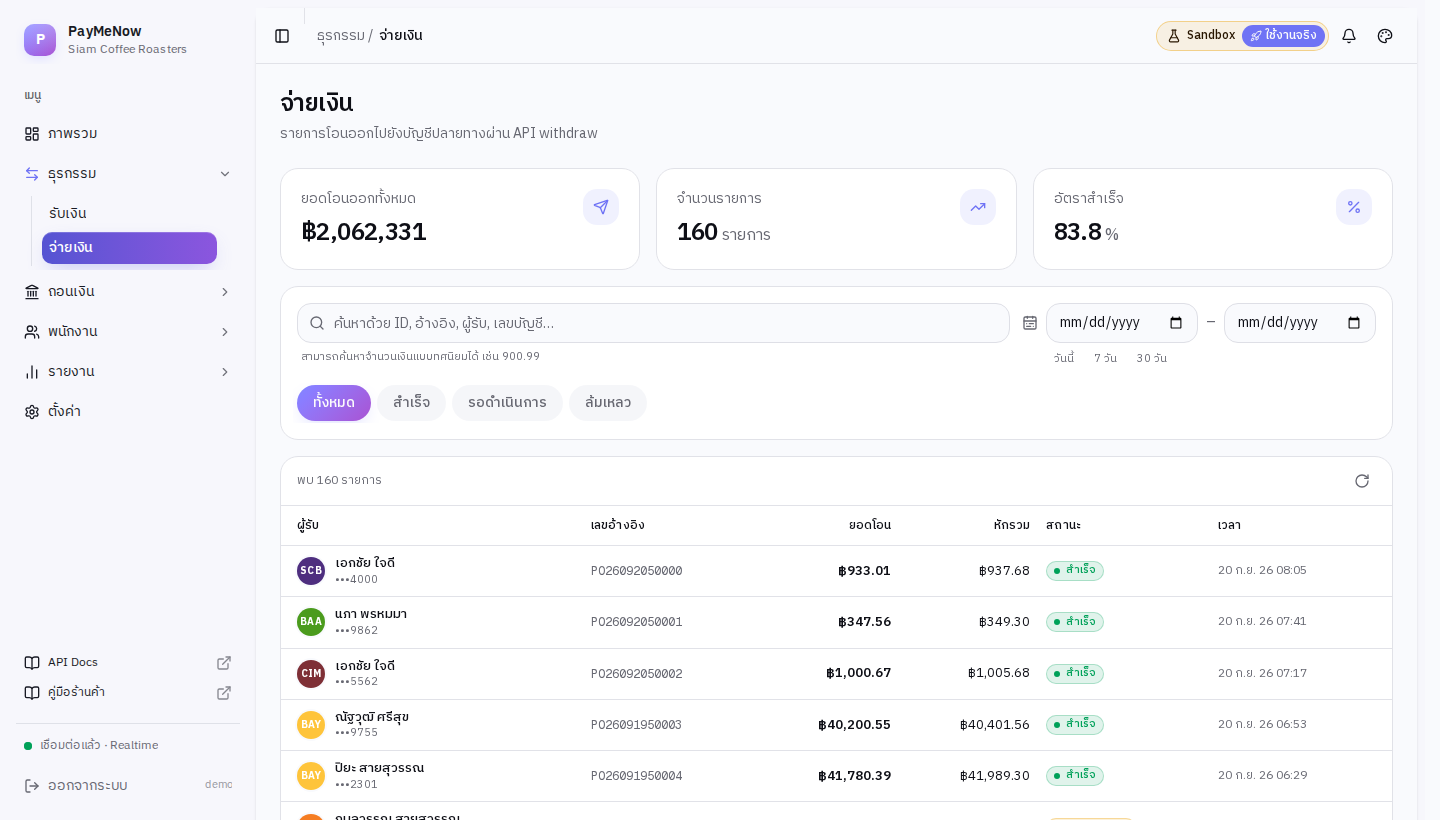
Task: Filter by ล้มเหลว status tab
Action: (x=608, y=403)
